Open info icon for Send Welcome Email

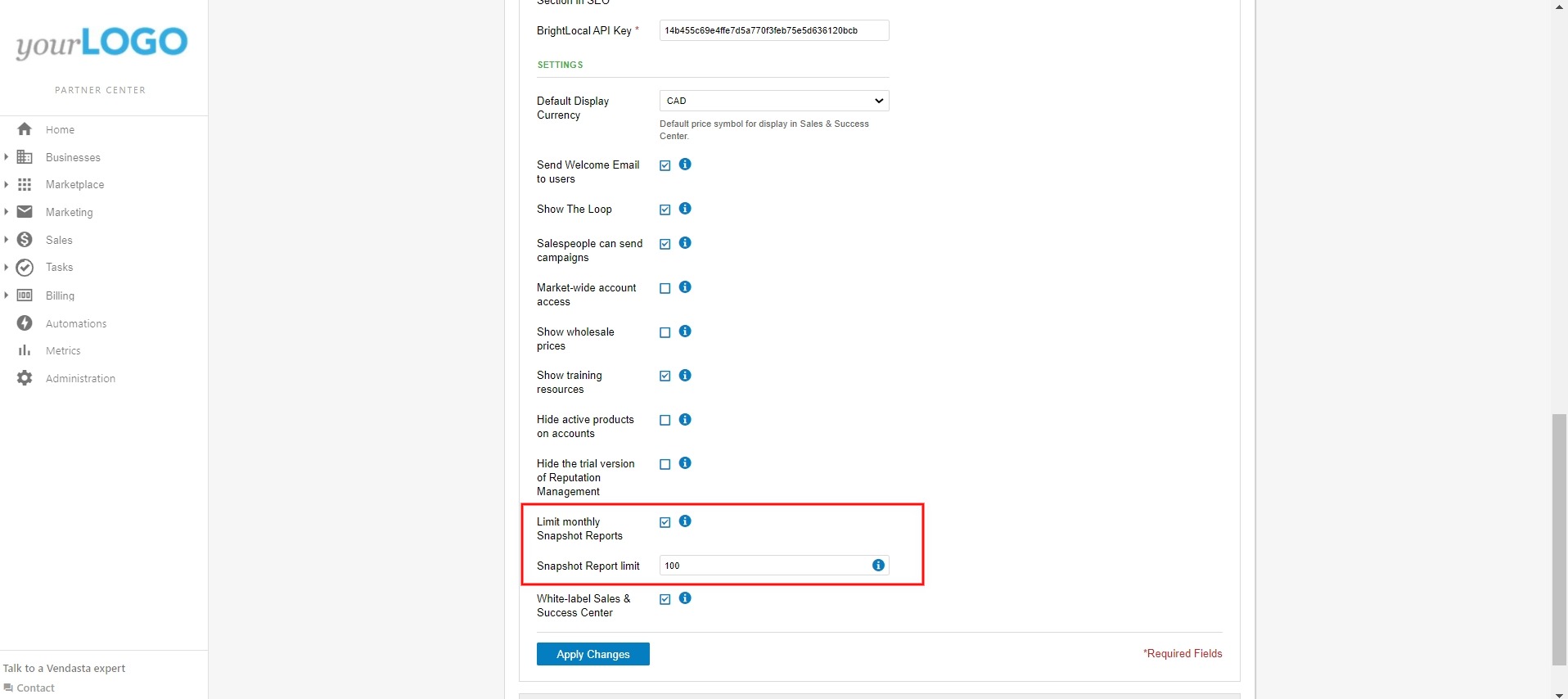(685, 165)
